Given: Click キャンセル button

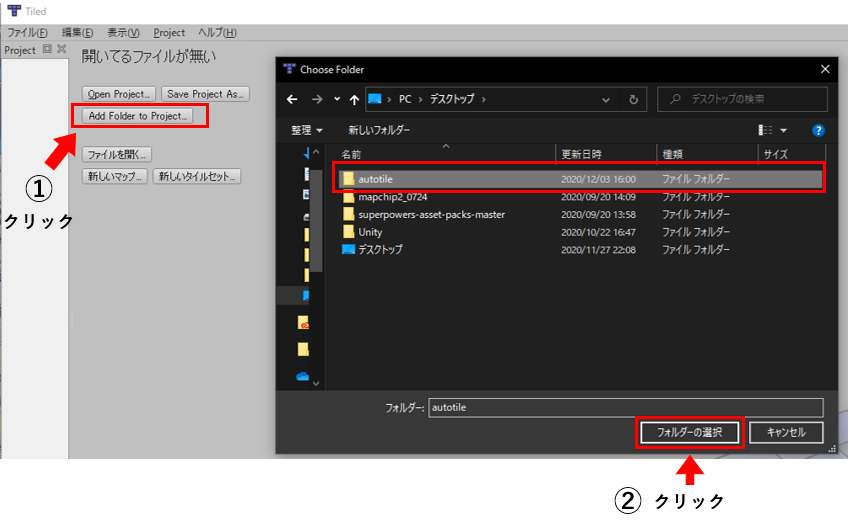Looking at the screenshot, I should click(x=786, y=432).
